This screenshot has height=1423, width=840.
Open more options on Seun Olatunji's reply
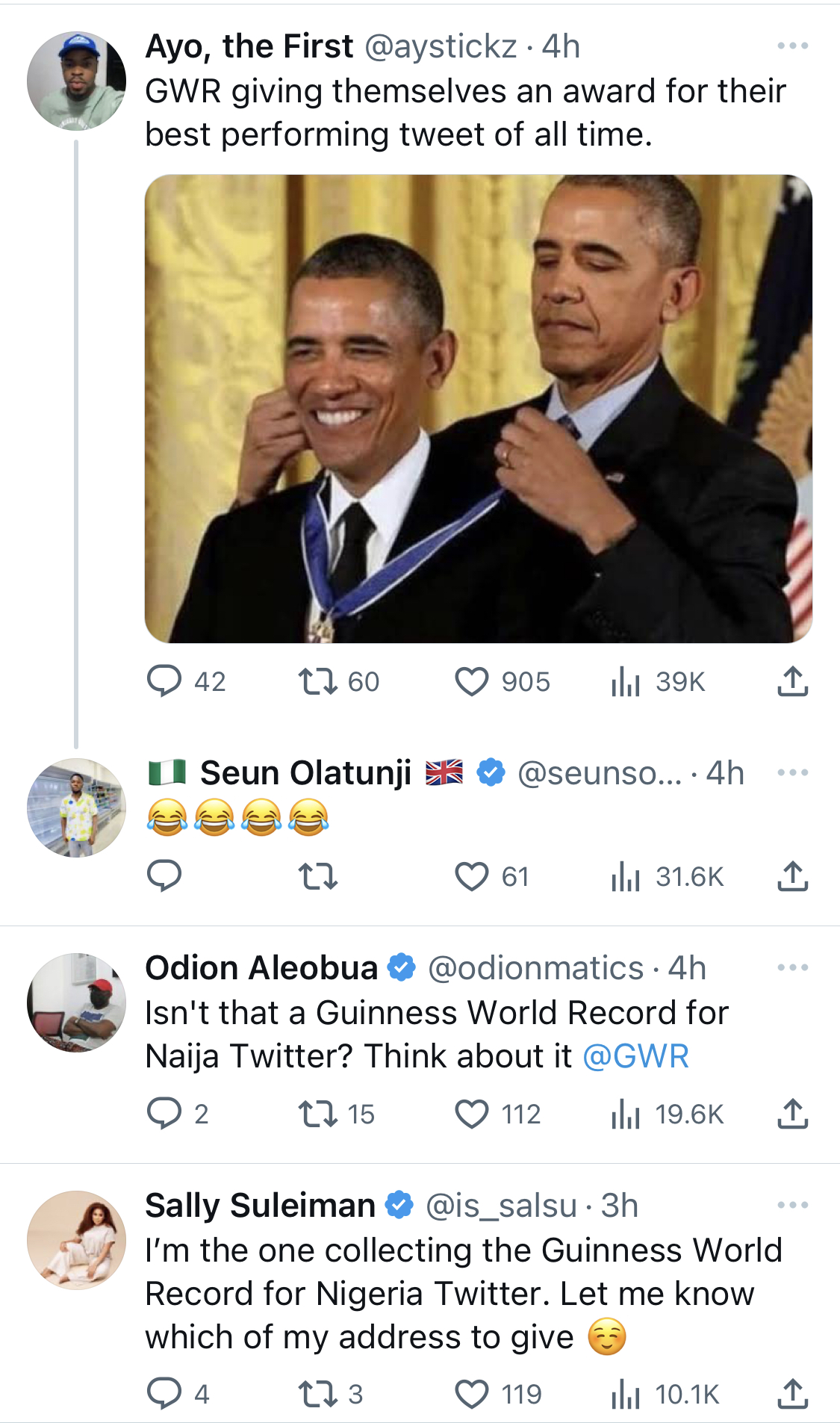[x=793, y=772]
